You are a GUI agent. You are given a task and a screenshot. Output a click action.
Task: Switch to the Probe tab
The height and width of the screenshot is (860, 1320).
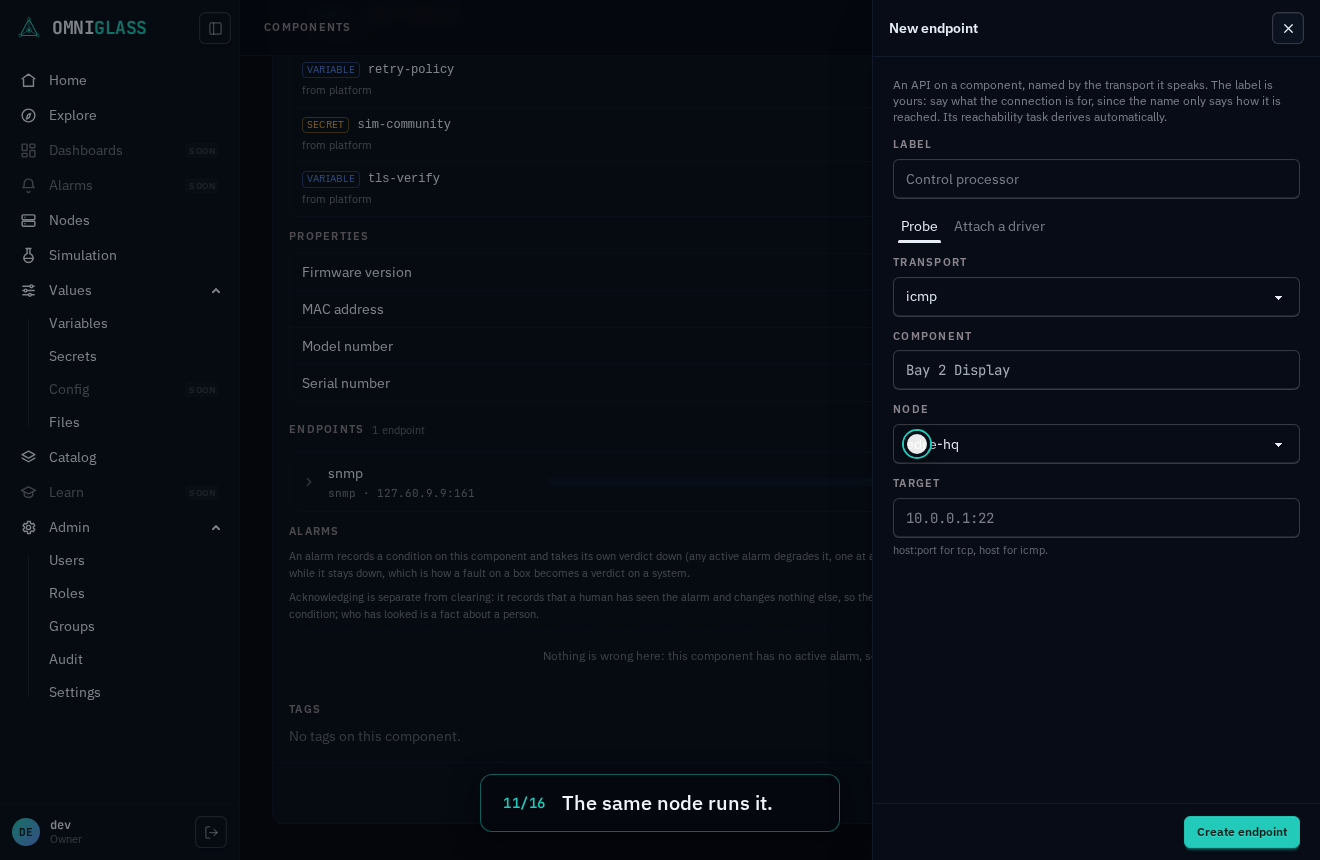(x=919, y=226)
